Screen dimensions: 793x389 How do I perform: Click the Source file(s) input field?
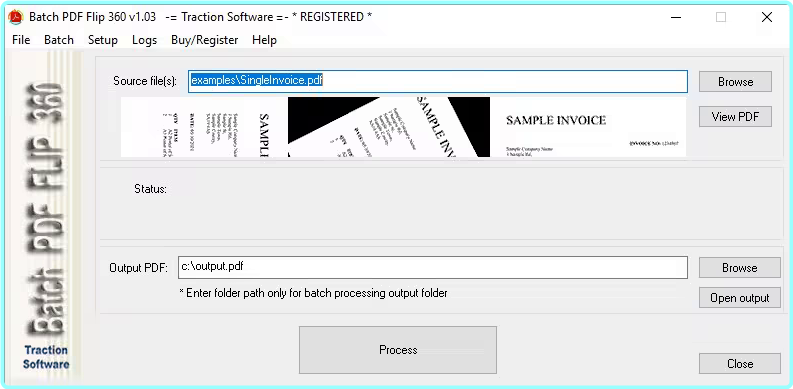[438, 81]
